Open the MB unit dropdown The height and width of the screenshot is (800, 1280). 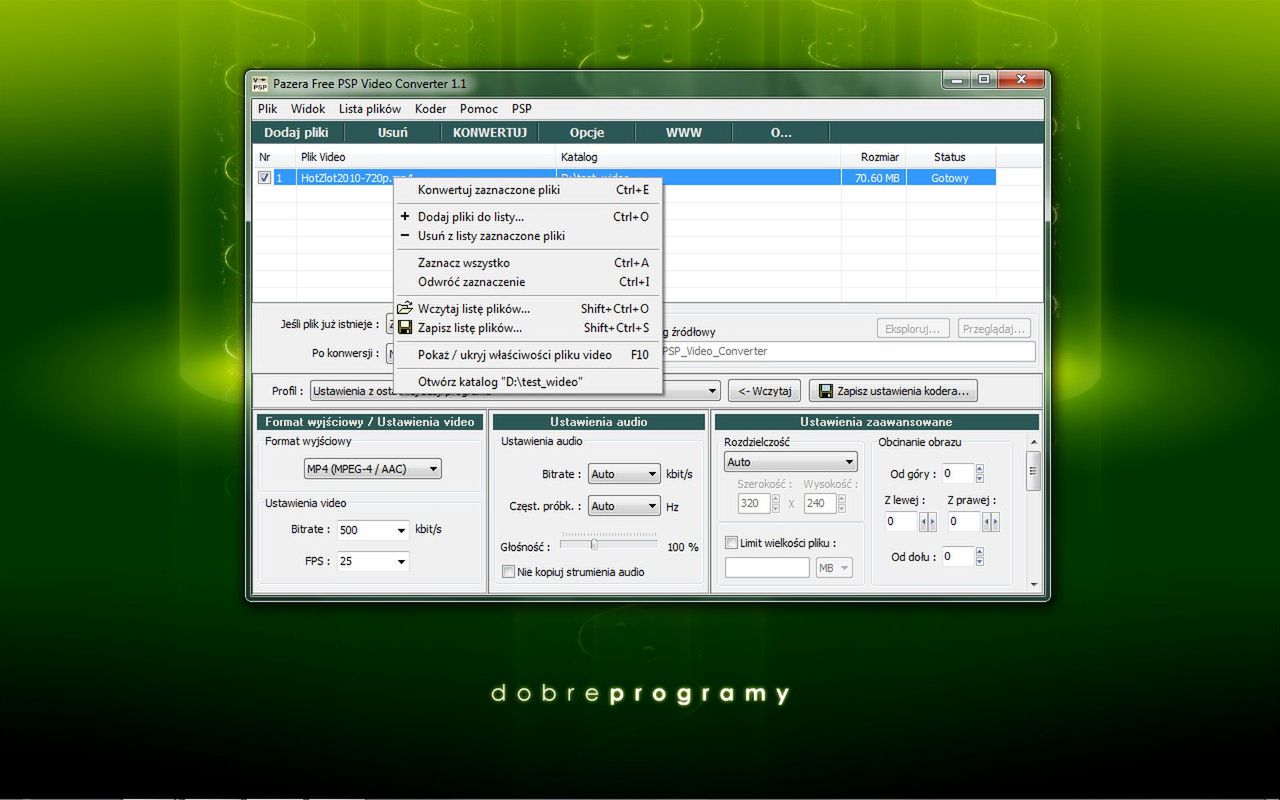click(834, 568)
